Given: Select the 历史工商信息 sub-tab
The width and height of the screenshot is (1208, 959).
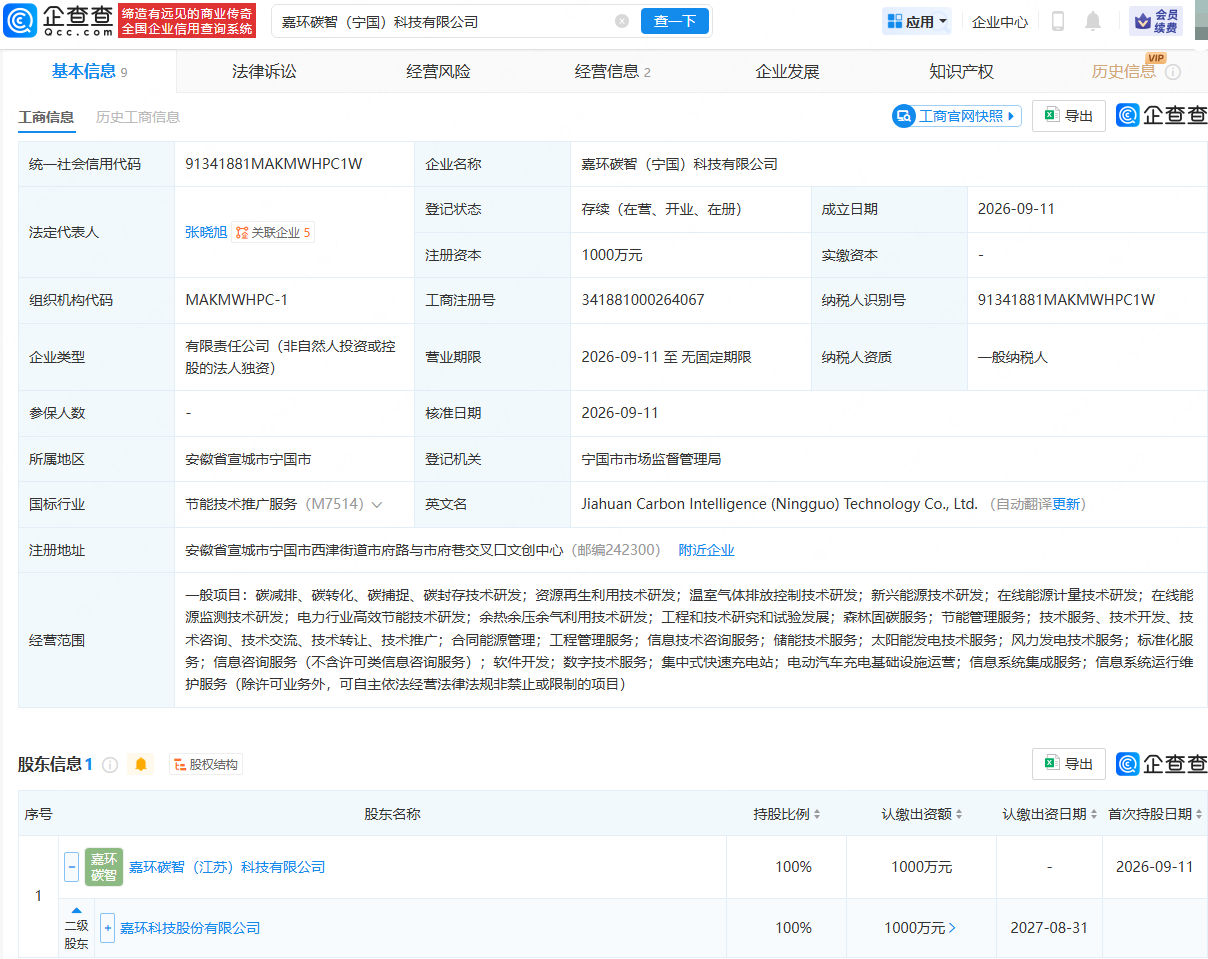Looking at the screenshot, I should (138, 117).
